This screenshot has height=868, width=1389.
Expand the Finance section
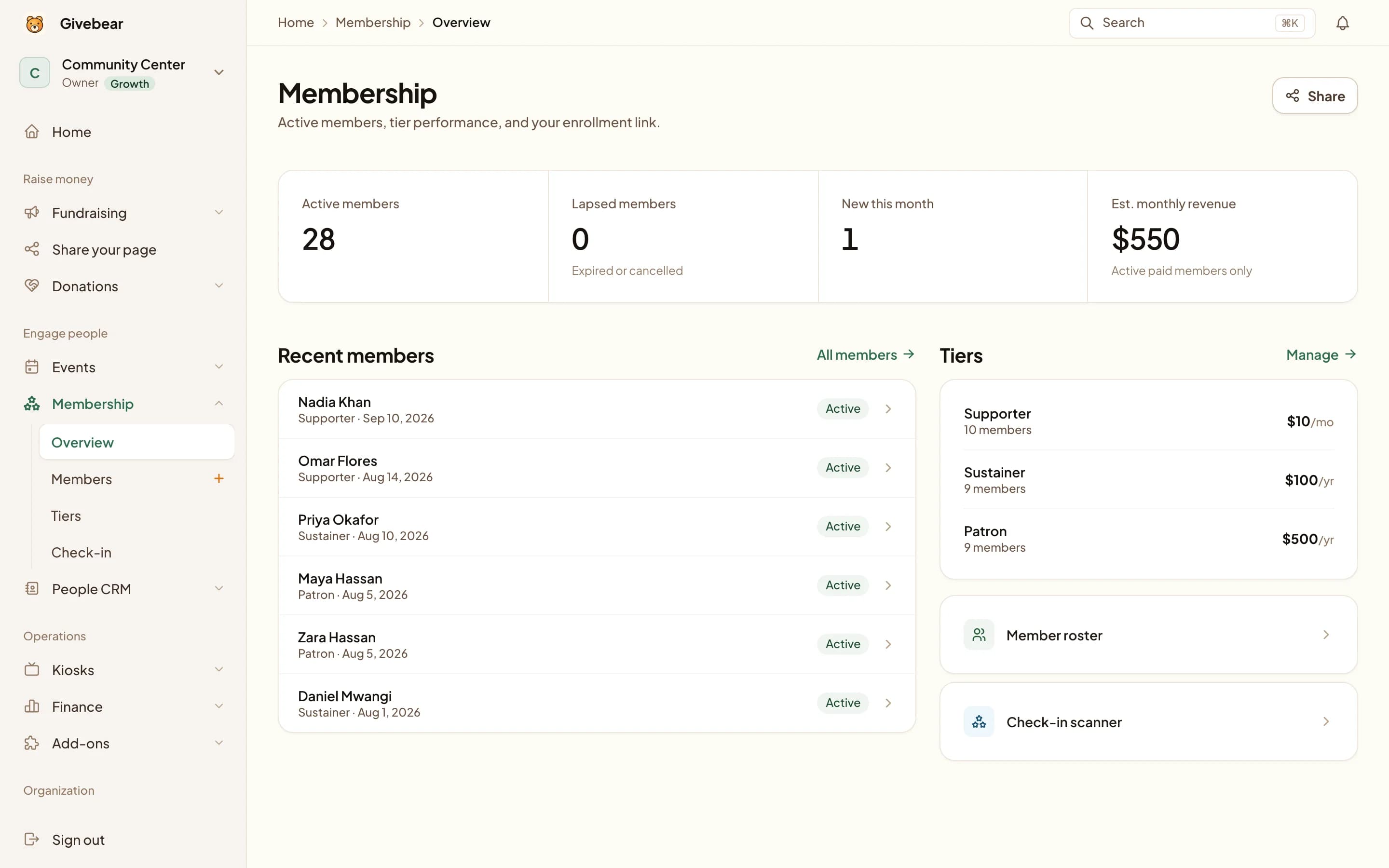(x=218, y=706)
